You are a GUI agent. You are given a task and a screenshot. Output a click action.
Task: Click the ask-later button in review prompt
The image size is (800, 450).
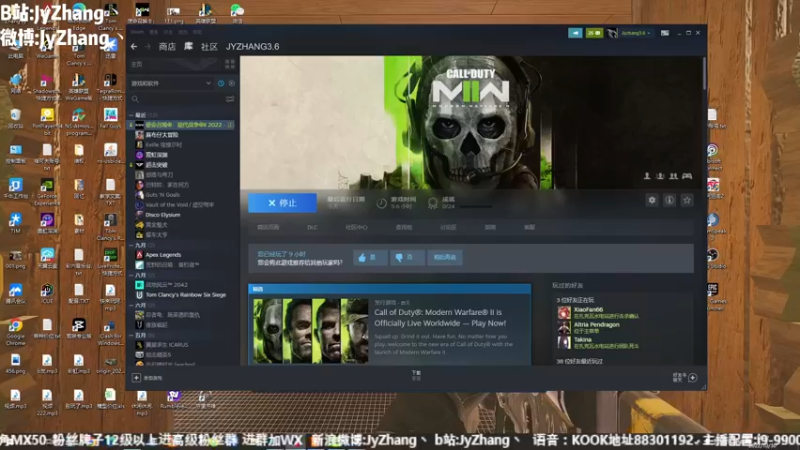[445, 258]
